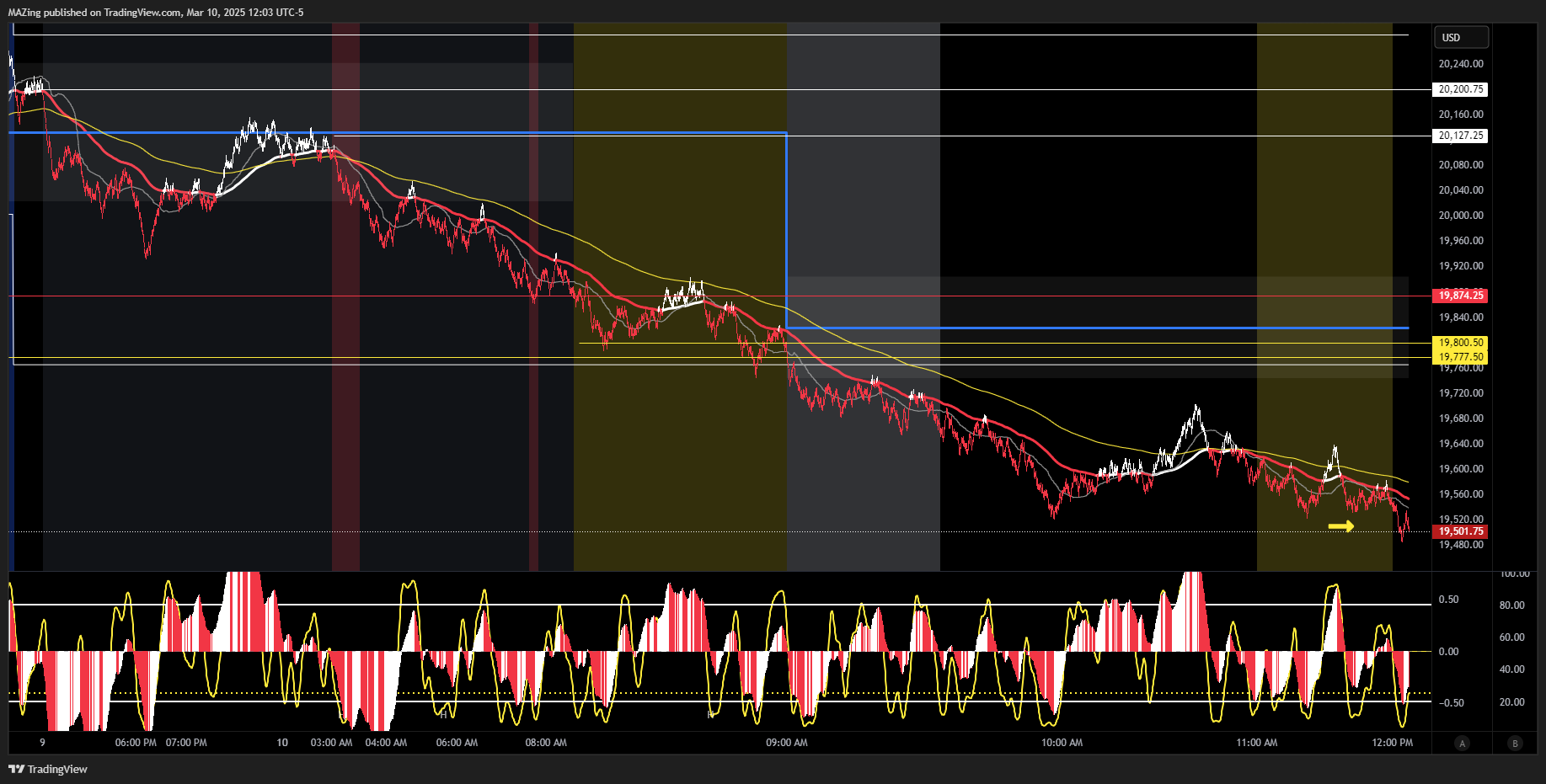
Task: Click the 20,000.00 price axis value
Action: click(x=1461, y=216)
